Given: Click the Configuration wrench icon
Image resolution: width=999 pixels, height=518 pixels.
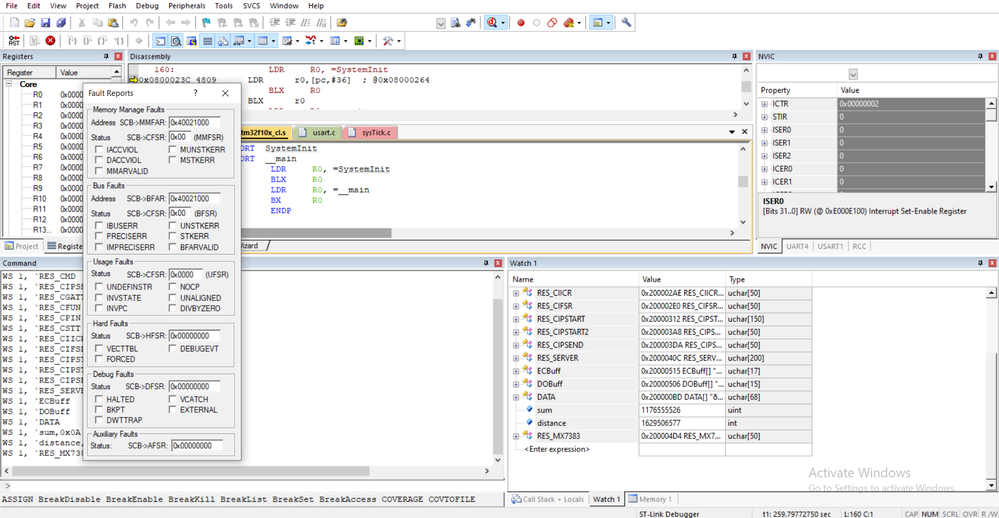Looking at the screenshot, I should tap(627, 22).
